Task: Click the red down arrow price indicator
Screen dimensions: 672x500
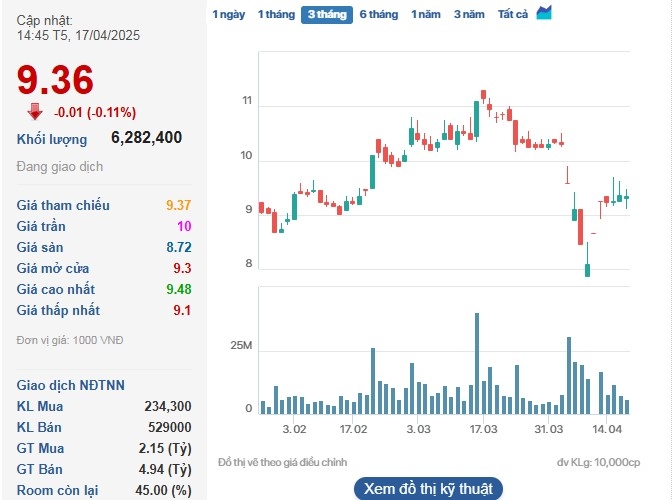Action: tap(35, 111)
